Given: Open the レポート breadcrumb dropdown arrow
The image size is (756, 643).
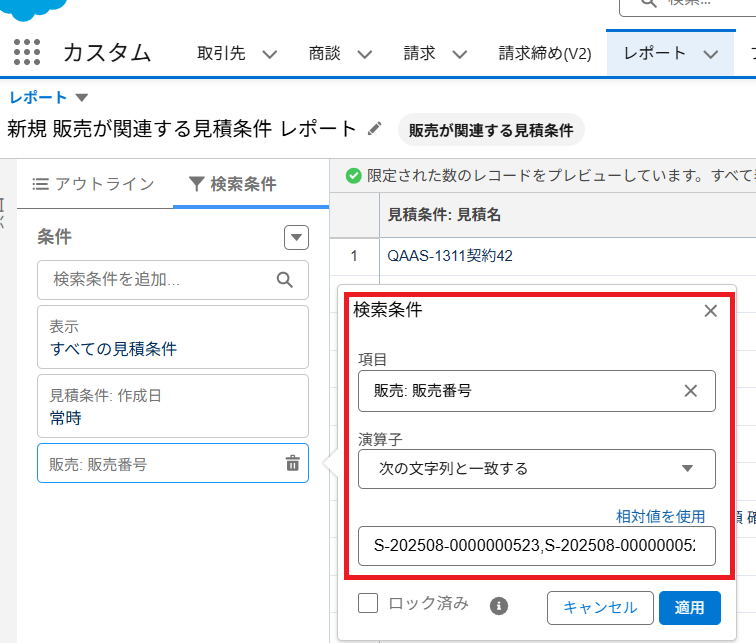Looking at the screenshot, I should pos(81,98).
